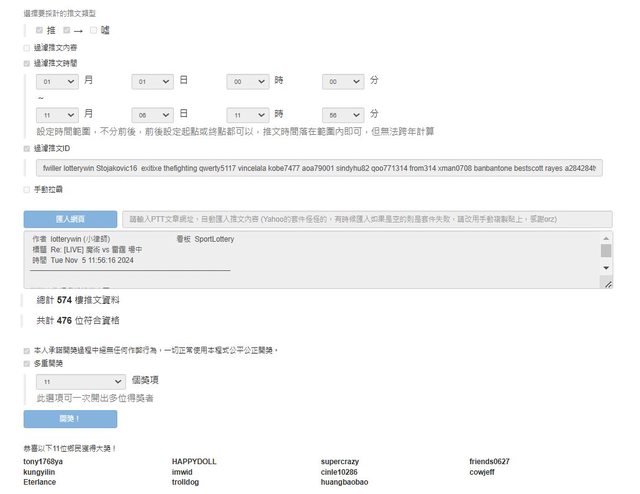
Task: Check the 本人承諾 fairness pledge checkbox
Action: point(27,350)
